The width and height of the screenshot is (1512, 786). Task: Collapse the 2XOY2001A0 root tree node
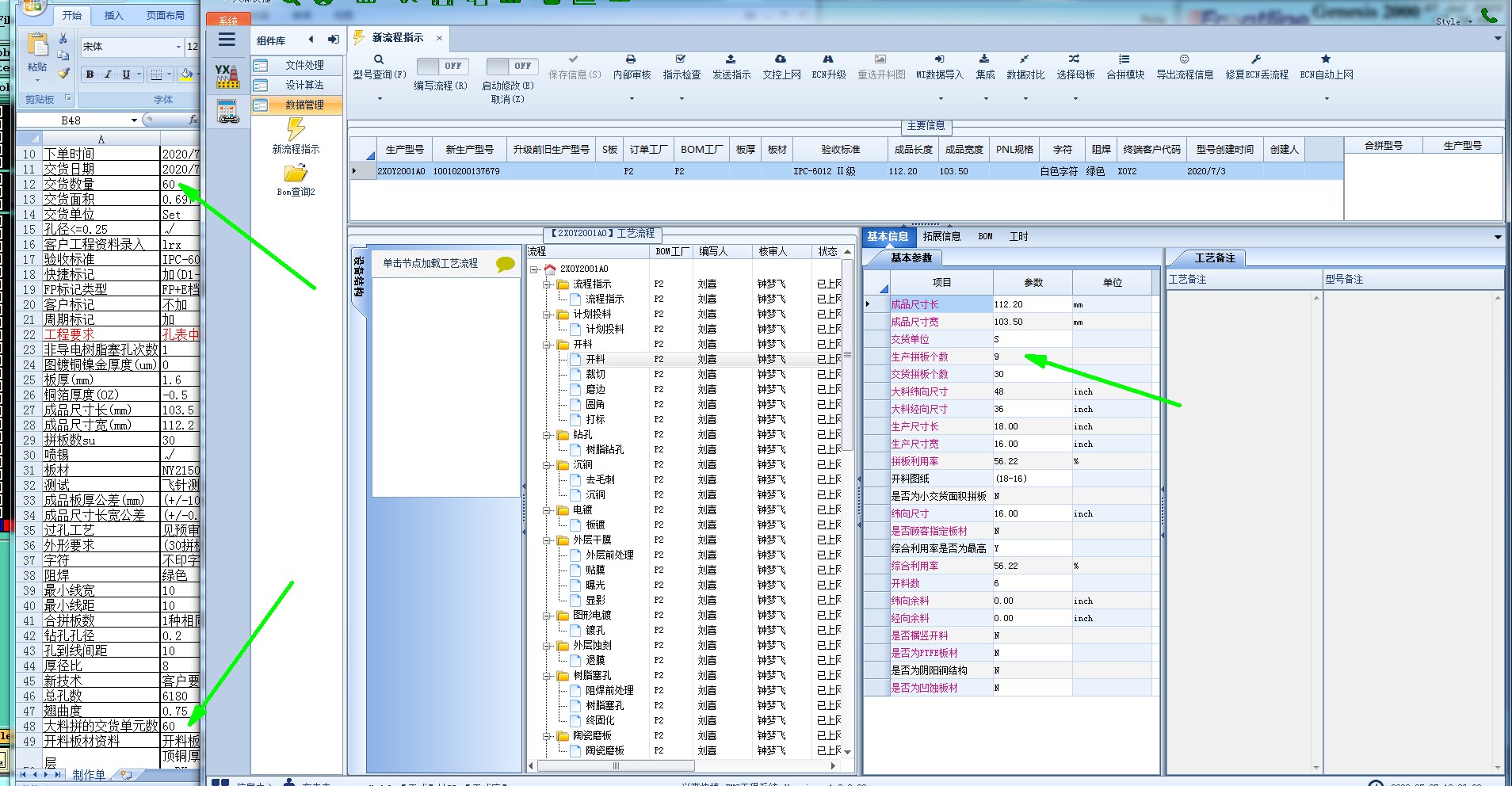coord(534,269)
